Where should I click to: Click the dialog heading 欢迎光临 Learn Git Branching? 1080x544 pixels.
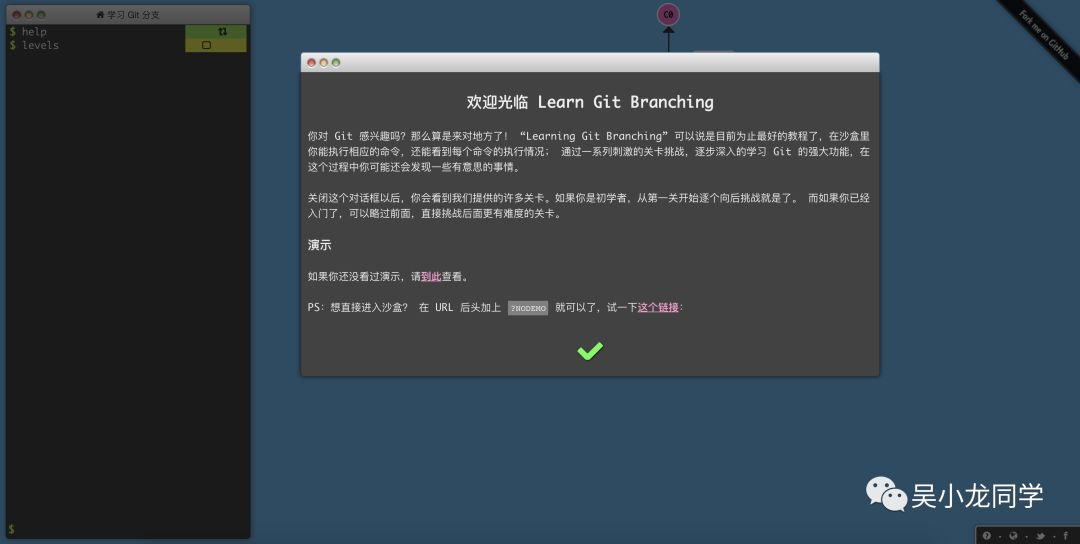tap(590, 102)
